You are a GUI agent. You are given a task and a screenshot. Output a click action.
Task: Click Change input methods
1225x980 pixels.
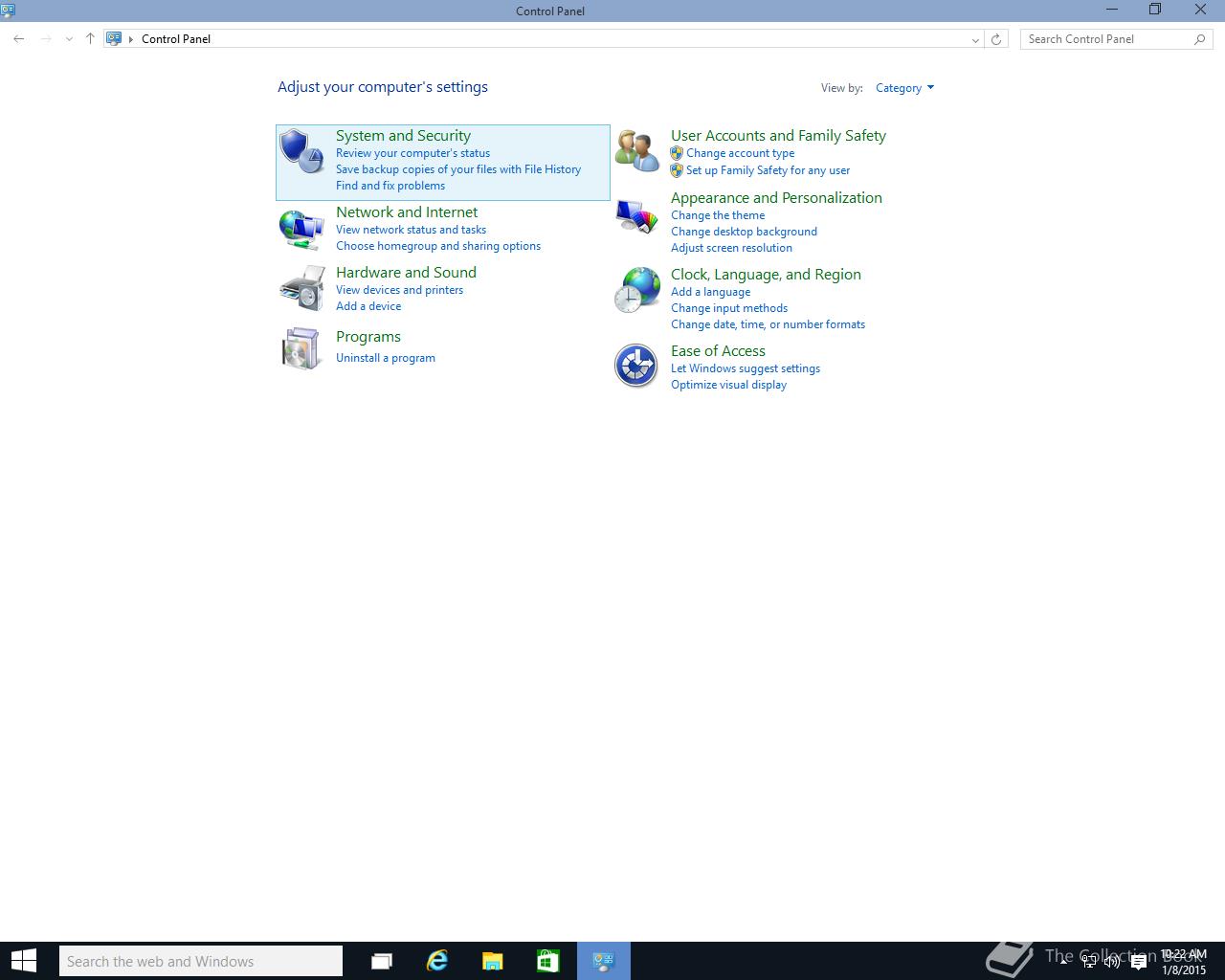(729, 308)
